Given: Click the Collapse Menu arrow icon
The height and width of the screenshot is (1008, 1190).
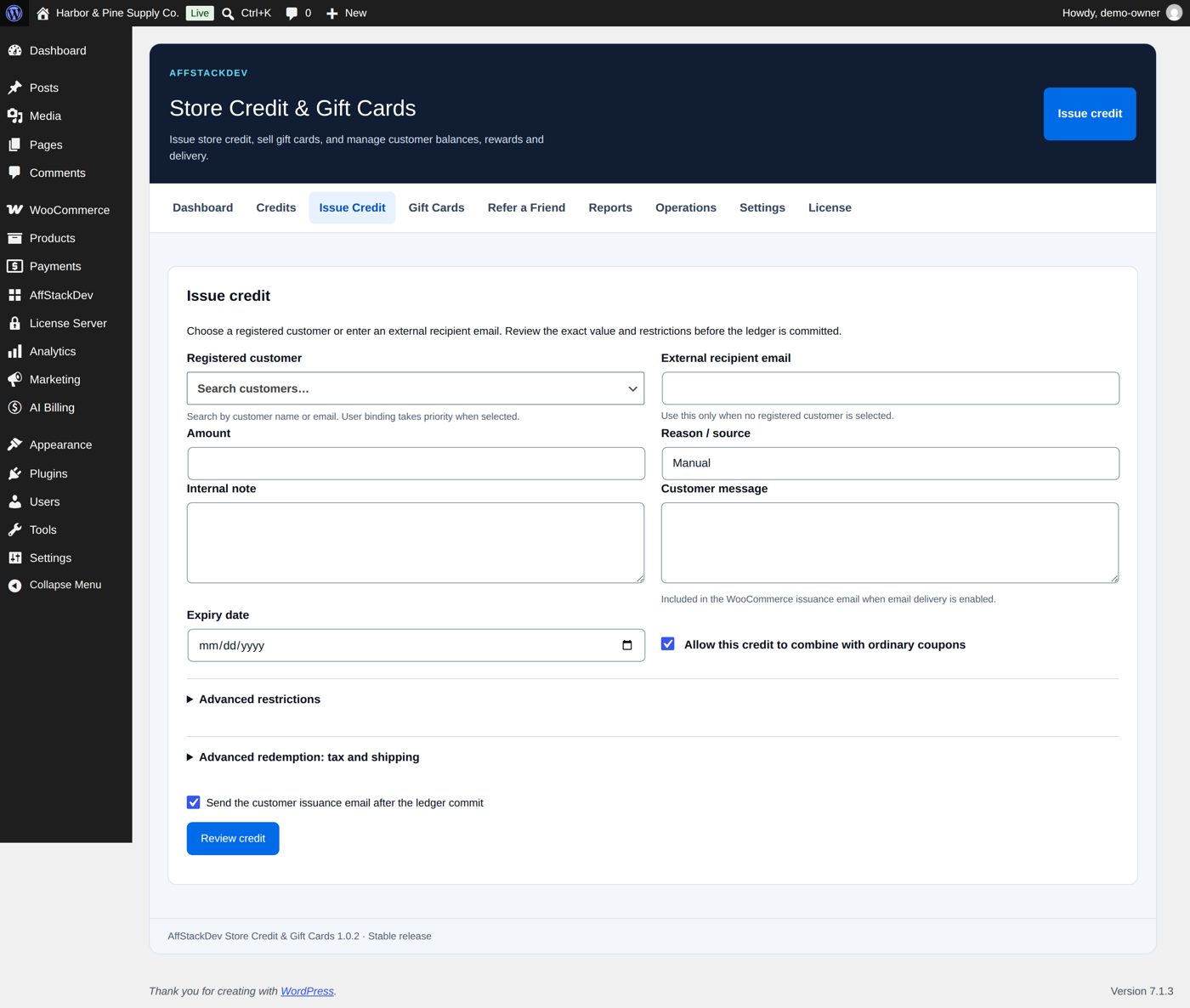Looking at the screenshot, I should pyautogui.click(x=14, y=586).
